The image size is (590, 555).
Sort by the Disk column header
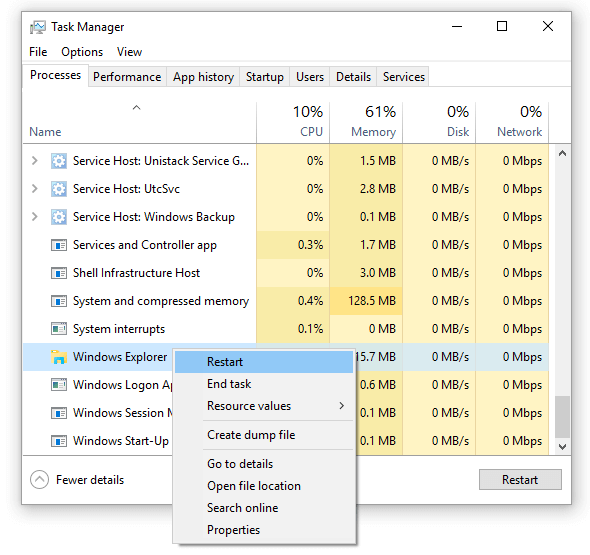(x=439, y=122)
